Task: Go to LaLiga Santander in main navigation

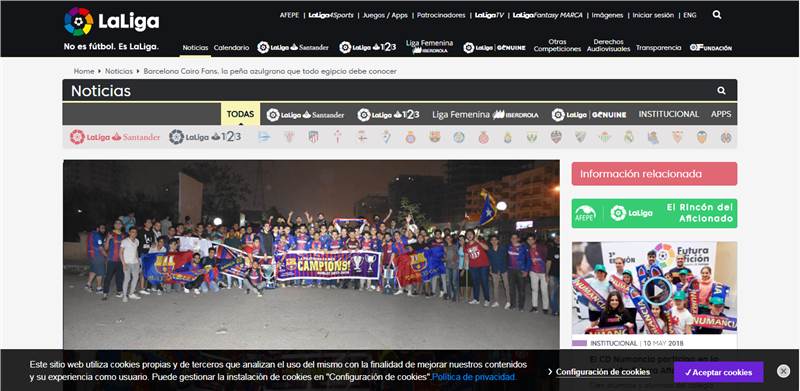Action: [x=293, y=47]
